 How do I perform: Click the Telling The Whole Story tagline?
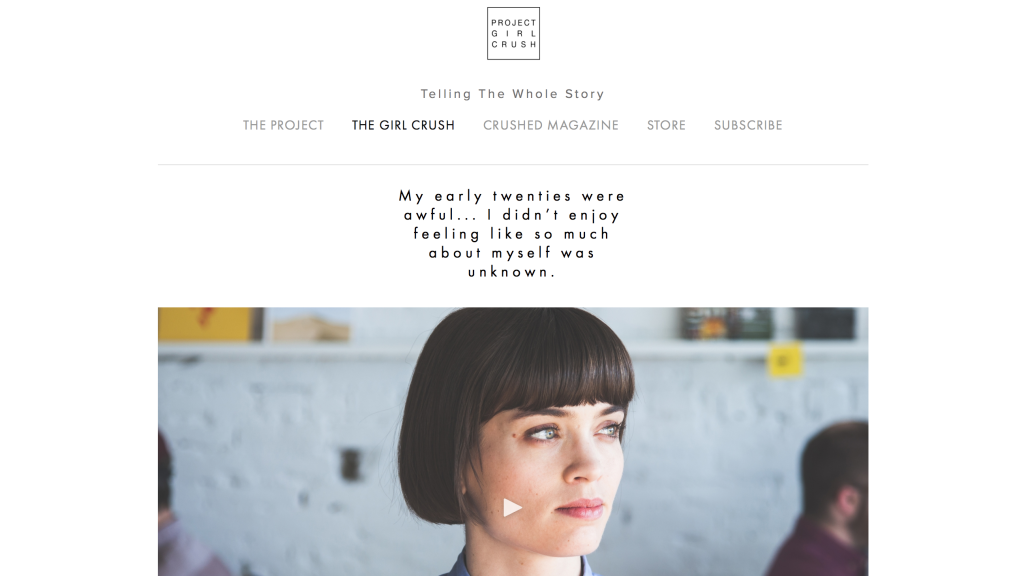(x=513, y=94)
